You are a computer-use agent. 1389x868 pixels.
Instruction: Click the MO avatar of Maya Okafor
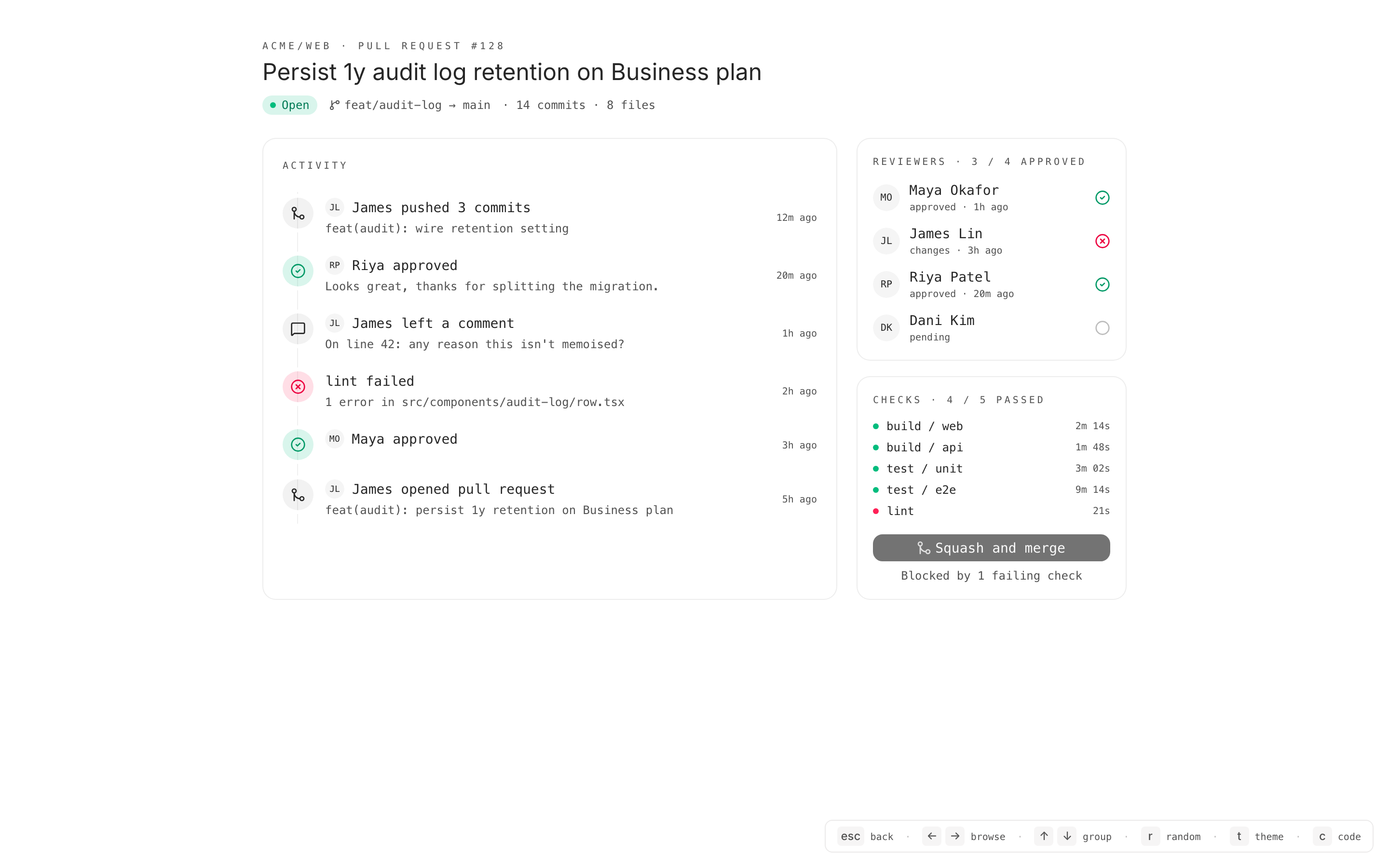click(886, 198)
